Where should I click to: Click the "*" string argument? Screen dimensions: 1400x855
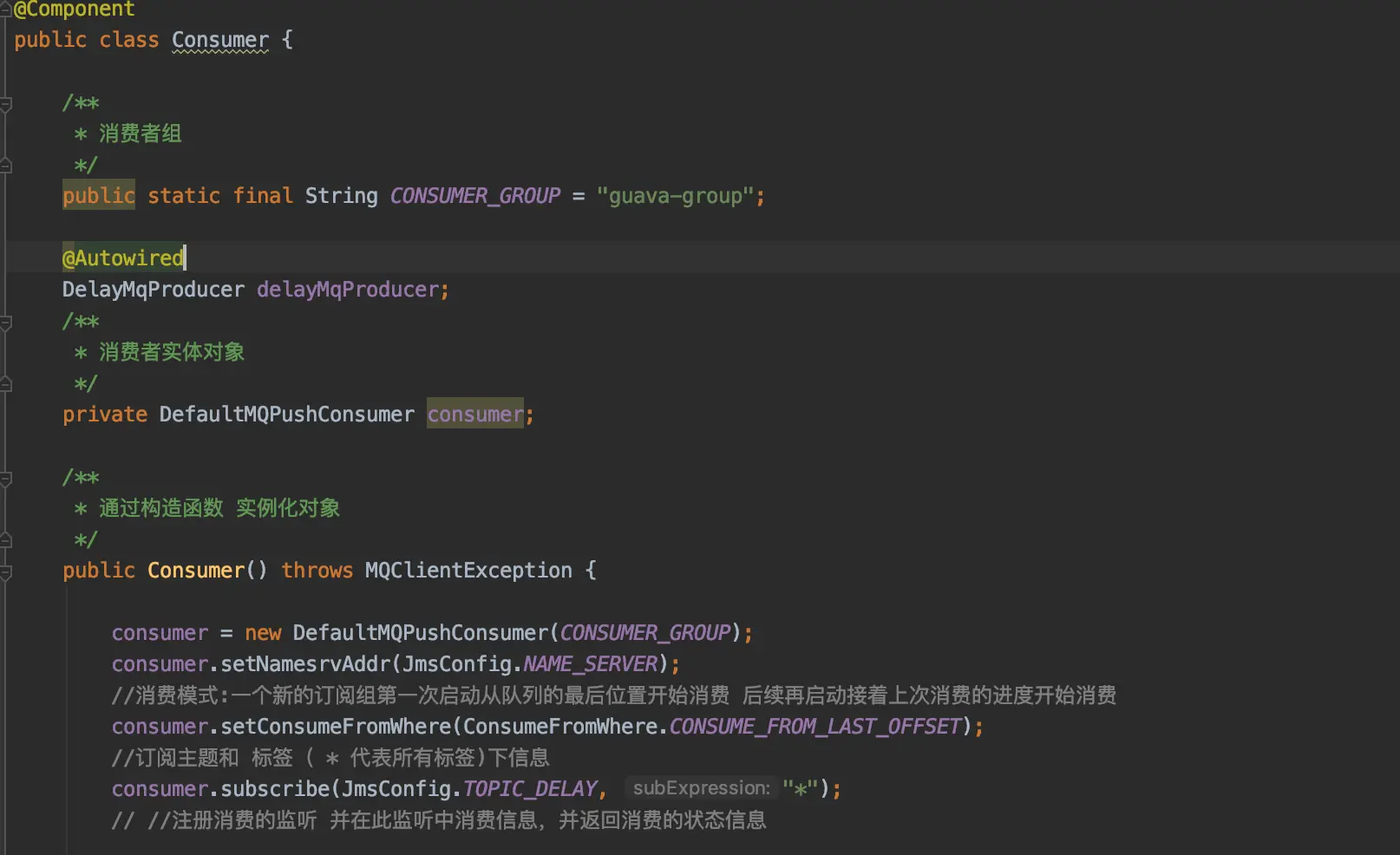click(x=801, y=789)
